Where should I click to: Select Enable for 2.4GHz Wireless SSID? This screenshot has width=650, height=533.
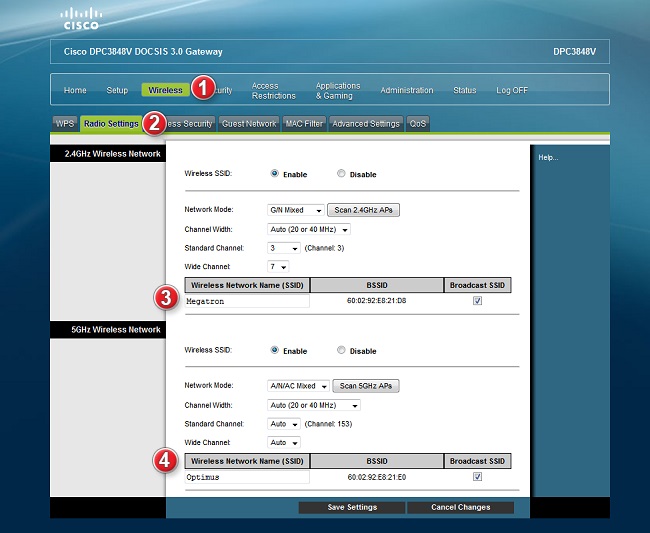pos(274,174)
